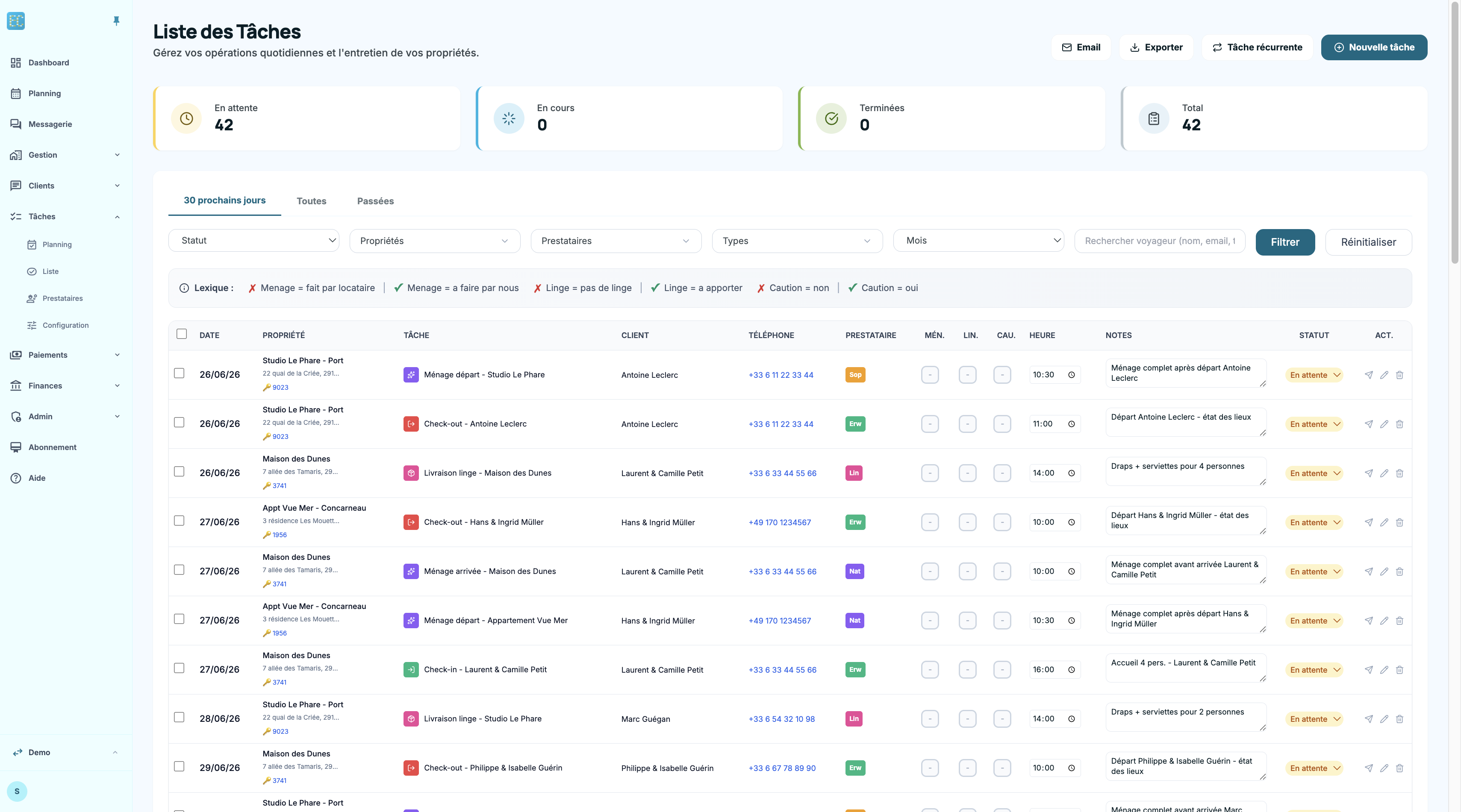The width and height of the screenshot is (1461, 812).
Task: Open the Statut filter dropdown
Action: (253, 241)
